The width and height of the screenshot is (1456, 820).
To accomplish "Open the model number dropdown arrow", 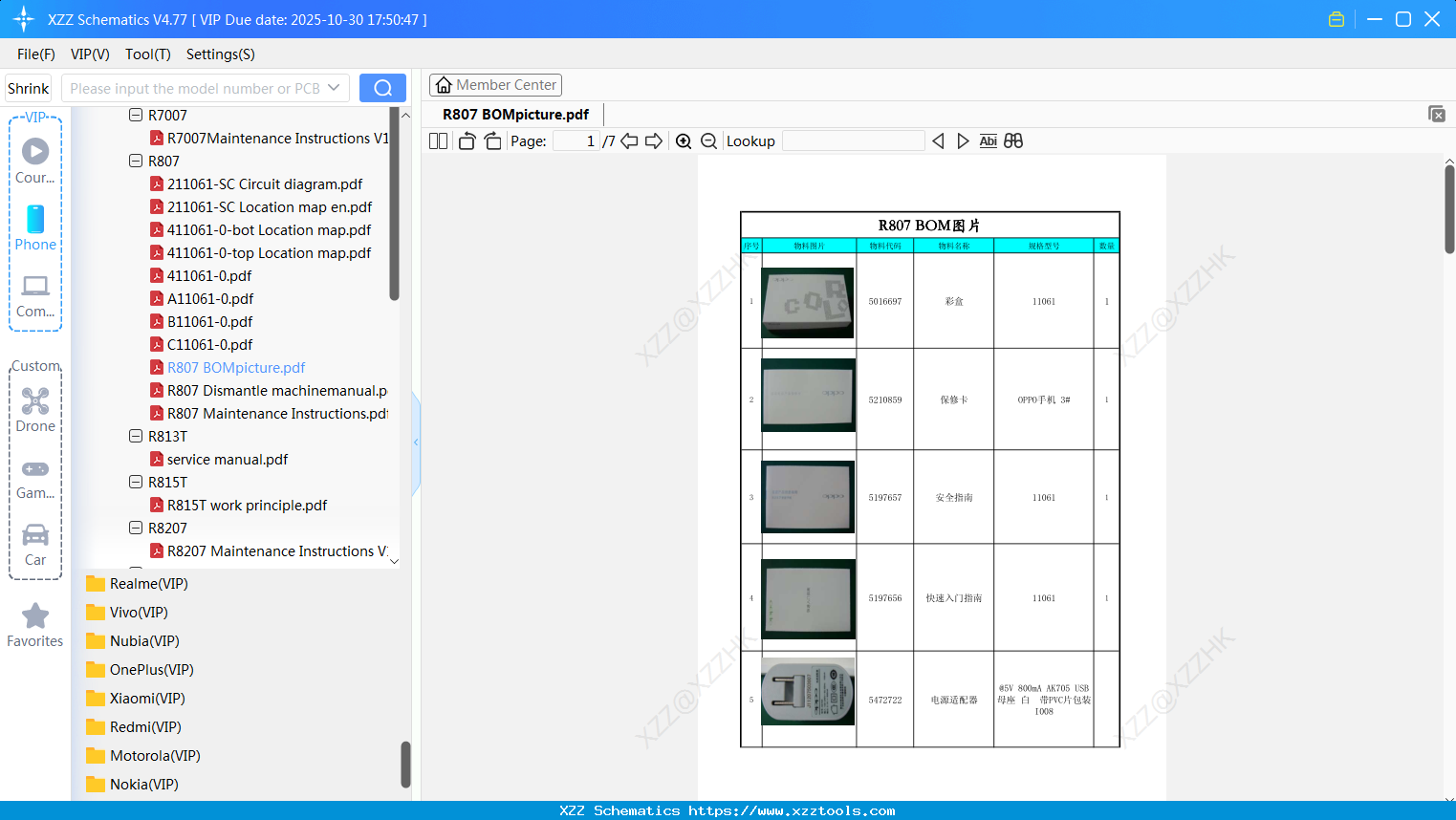I will (334, 88).
